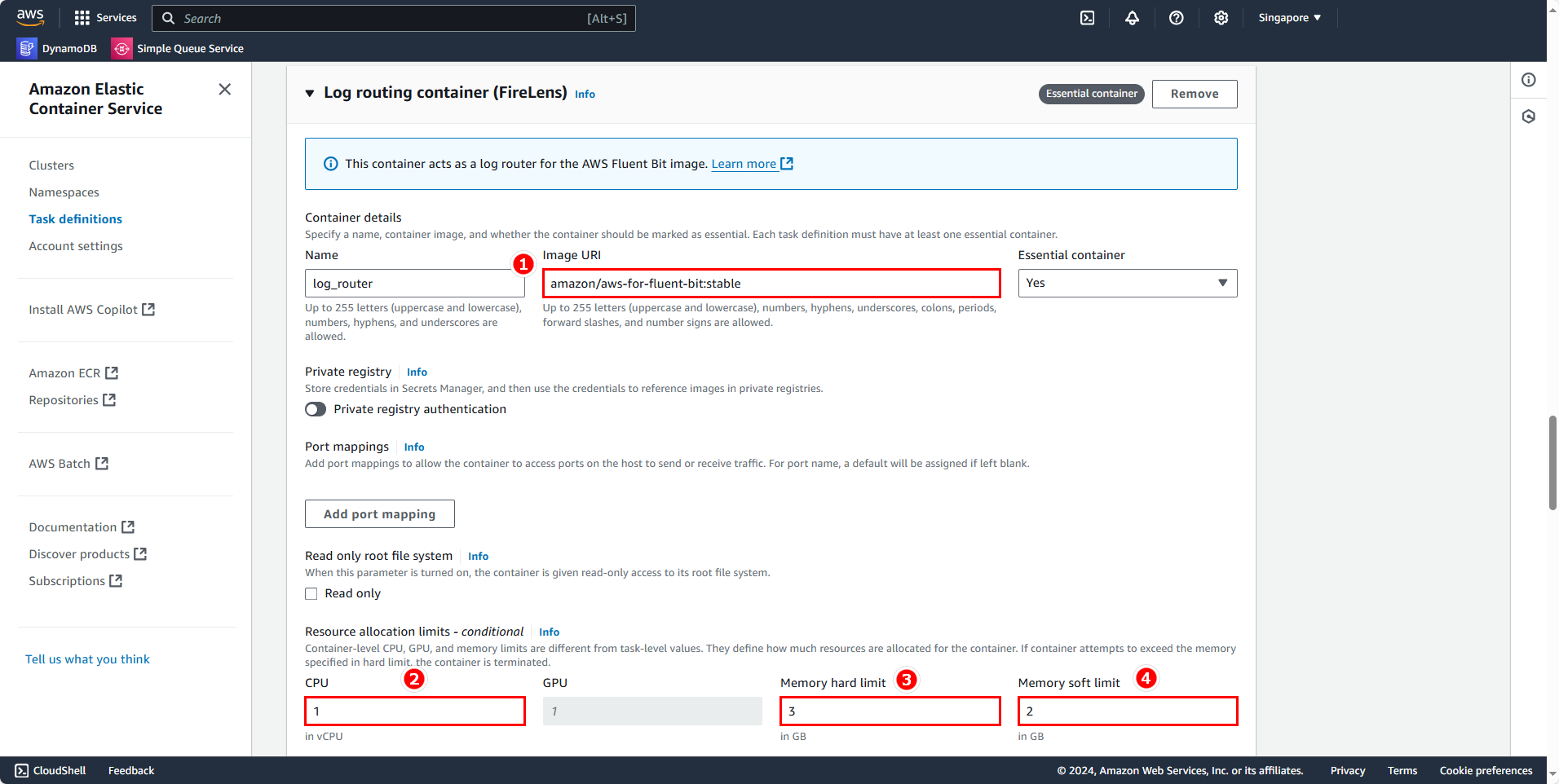Focus the Memory hard limit field

(x=890, y=711)
